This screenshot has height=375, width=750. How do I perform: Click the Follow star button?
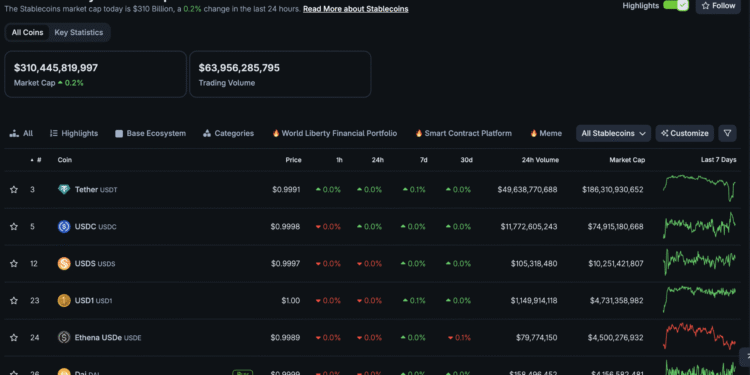click(718, 6)
